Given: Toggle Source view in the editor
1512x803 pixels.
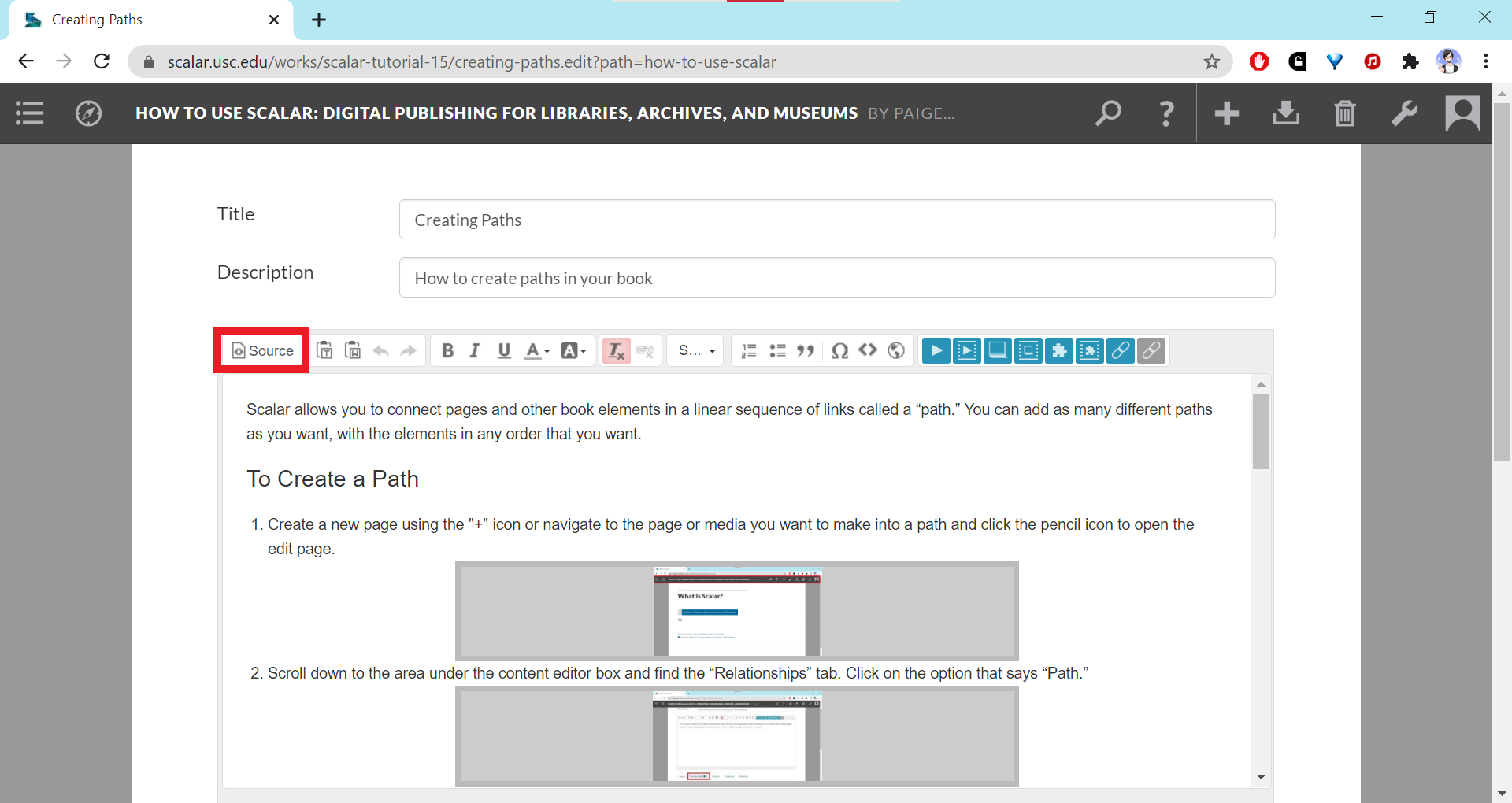Looking at the screenshot, I should (x=263, y=351).
